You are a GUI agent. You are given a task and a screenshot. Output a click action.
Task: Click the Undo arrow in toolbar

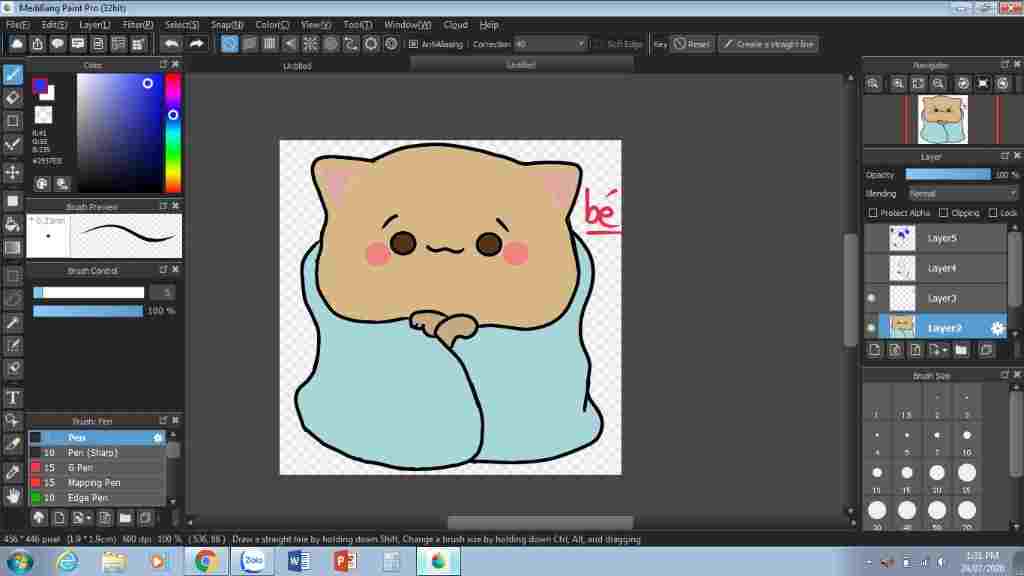point(171,44)
